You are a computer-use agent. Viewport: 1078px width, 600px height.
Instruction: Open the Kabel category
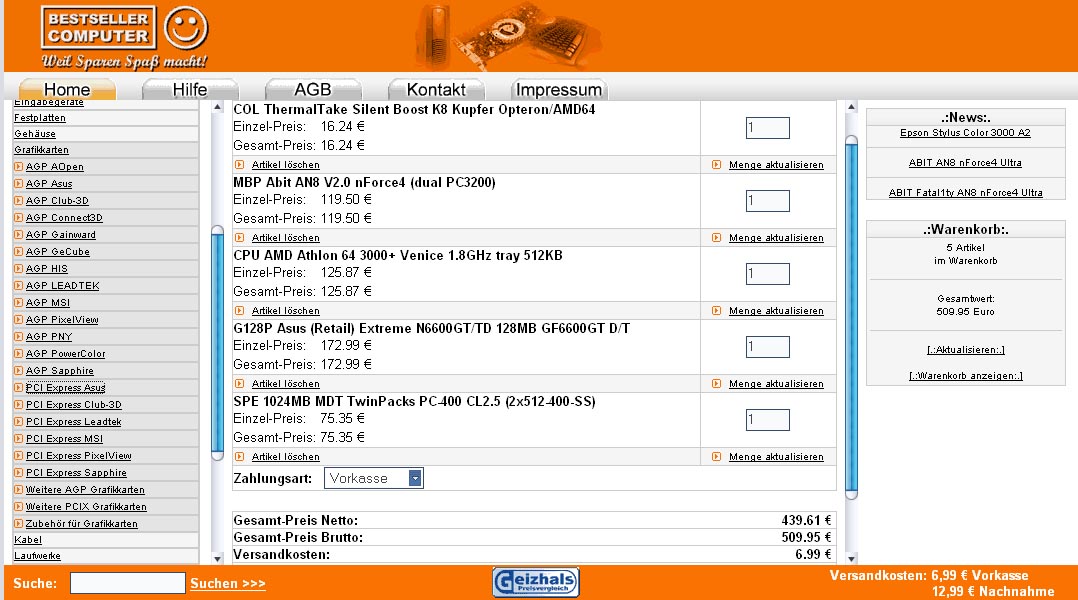point(28,540)
